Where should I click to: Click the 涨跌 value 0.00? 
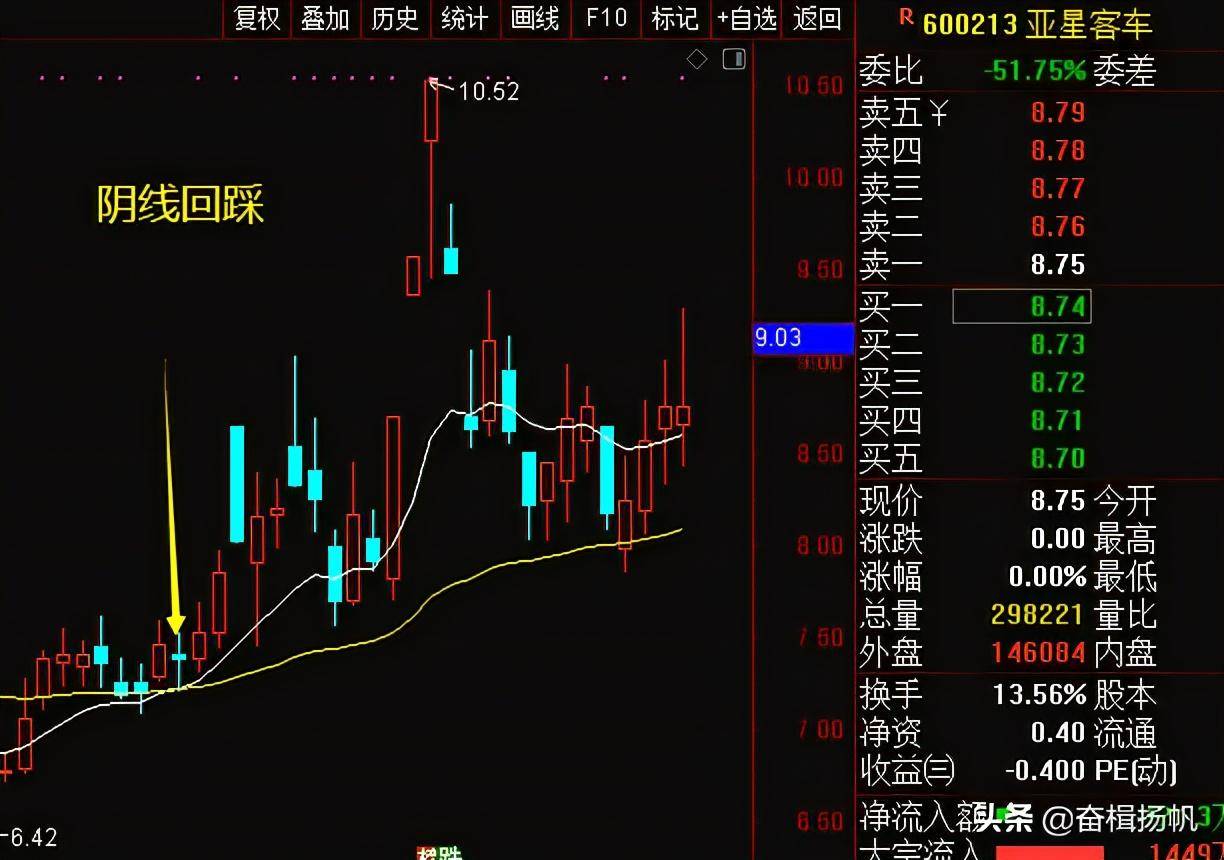pos(1058,539)
